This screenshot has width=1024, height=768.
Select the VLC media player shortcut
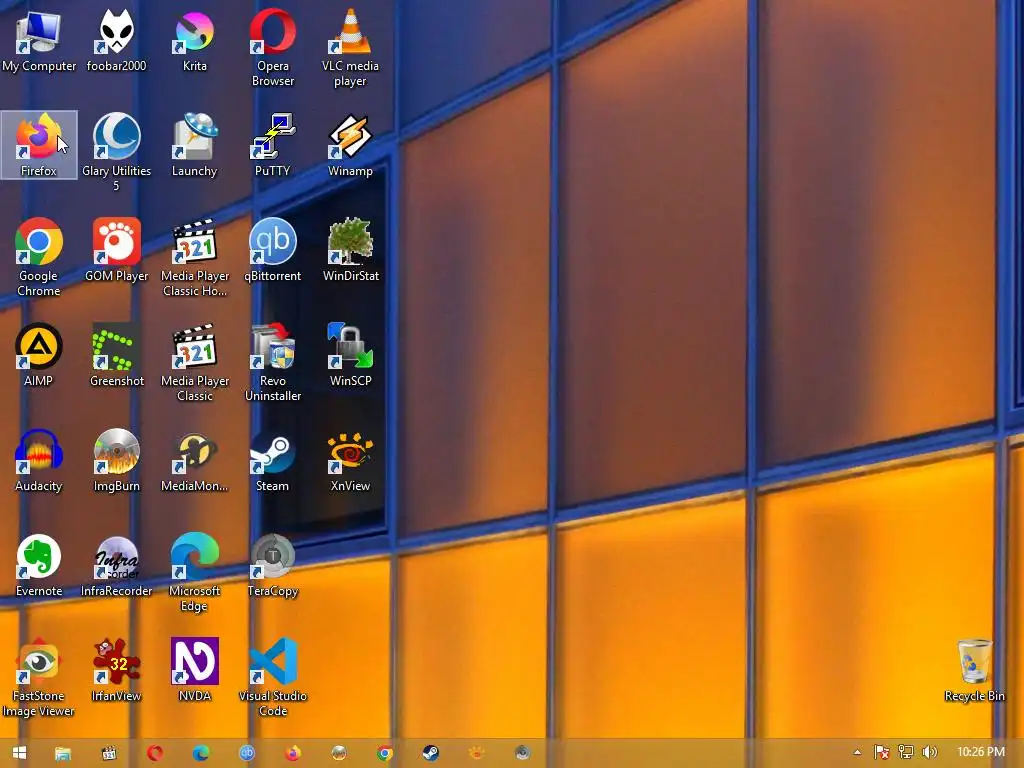(351, 48)
